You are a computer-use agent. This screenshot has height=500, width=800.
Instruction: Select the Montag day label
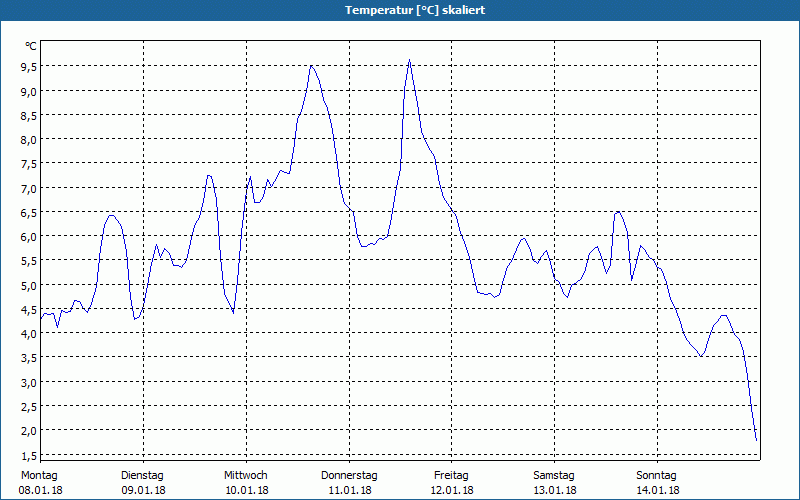(40, 475)
